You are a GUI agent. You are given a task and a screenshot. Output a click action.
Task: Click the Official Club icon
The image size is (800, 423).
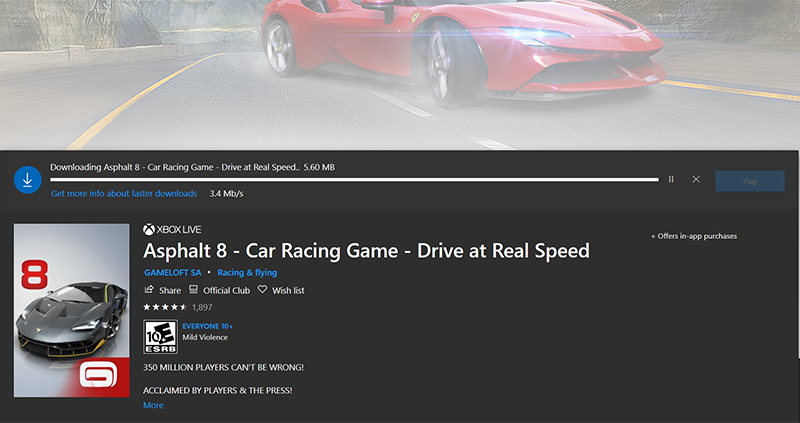point(193,289)
